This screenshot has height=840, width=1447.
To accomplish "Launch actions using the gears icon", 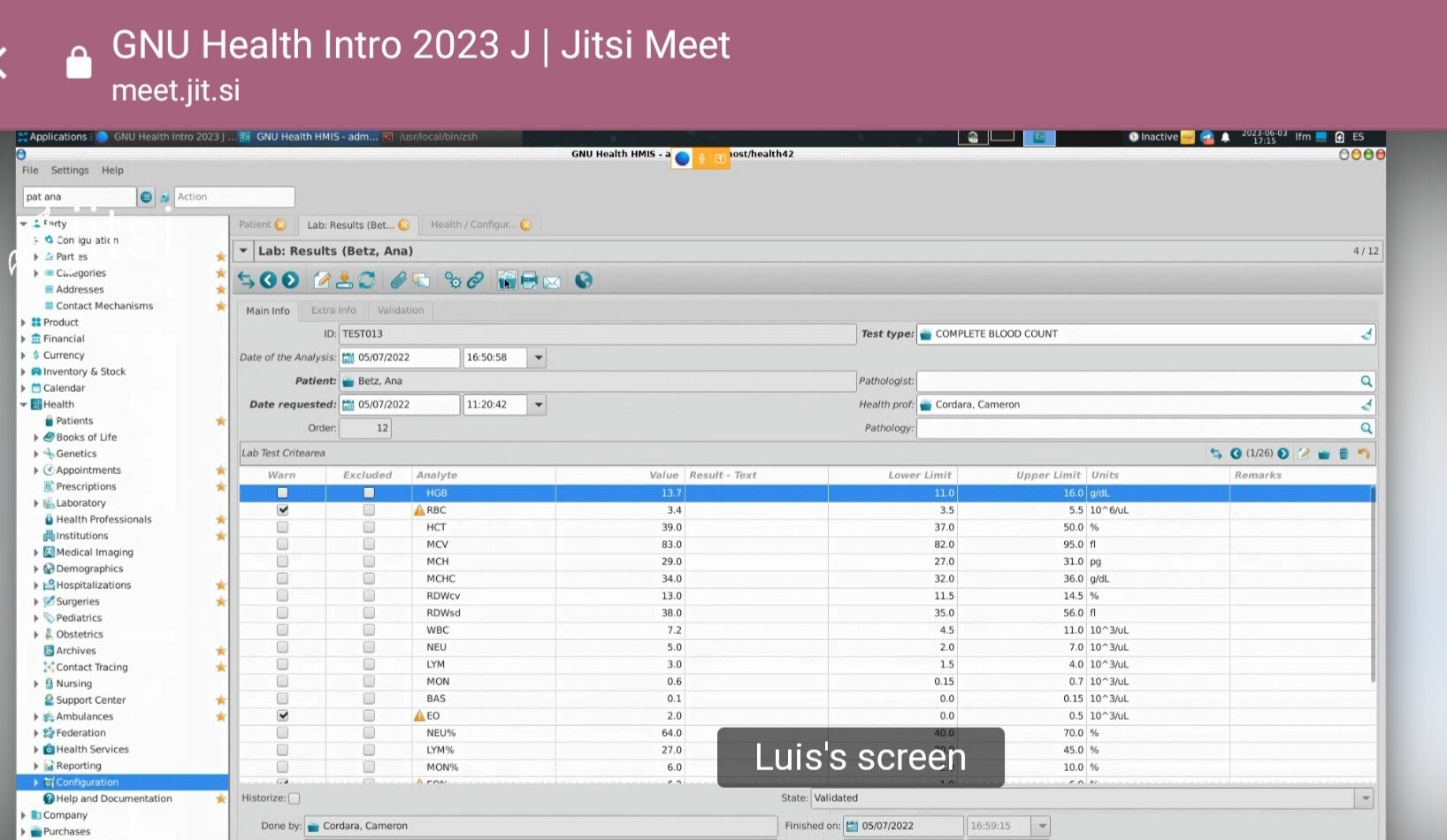I will click(453, 280).
